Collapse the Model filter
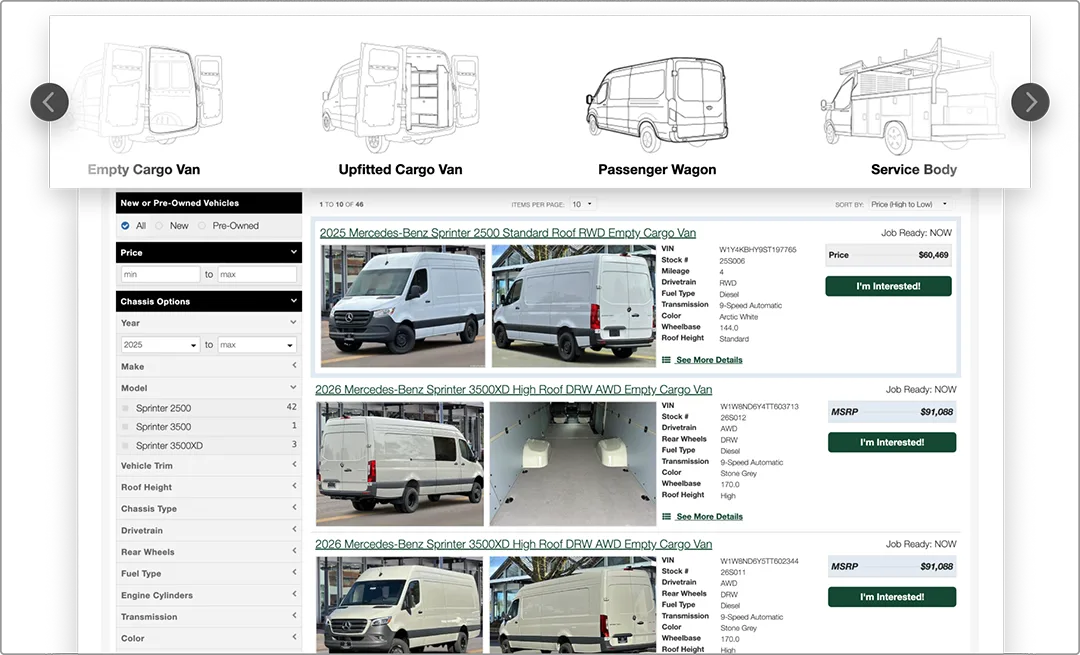 click(x=209, y=388)
